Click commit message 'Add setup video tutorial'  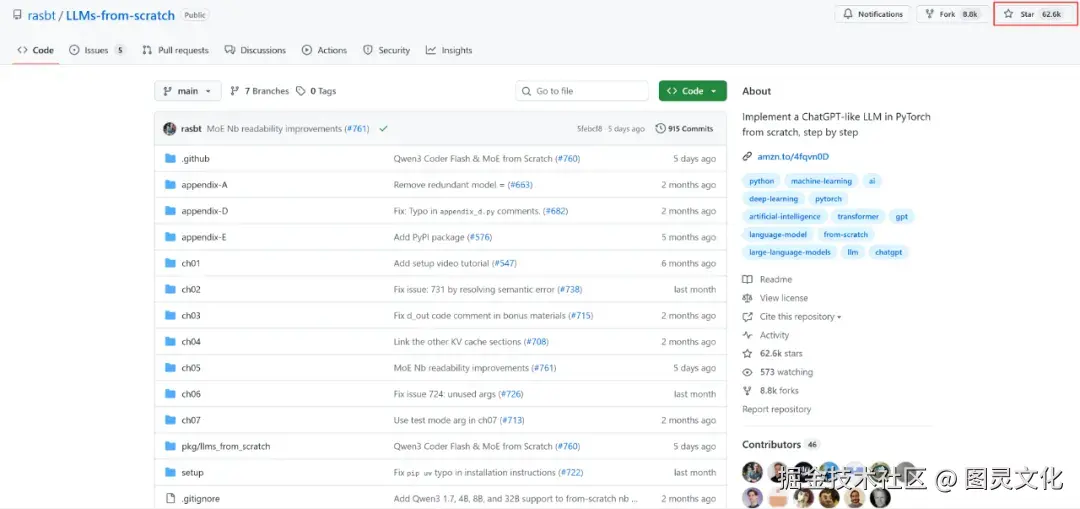coord(442,263)
